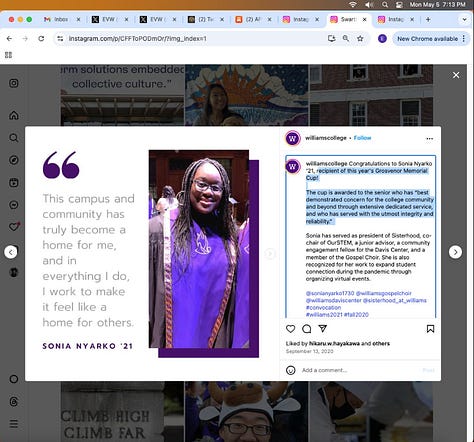474x442 pixels.
Task: Open your profile avatar in Instagram sidebar
Action: [x=14, y=272]
